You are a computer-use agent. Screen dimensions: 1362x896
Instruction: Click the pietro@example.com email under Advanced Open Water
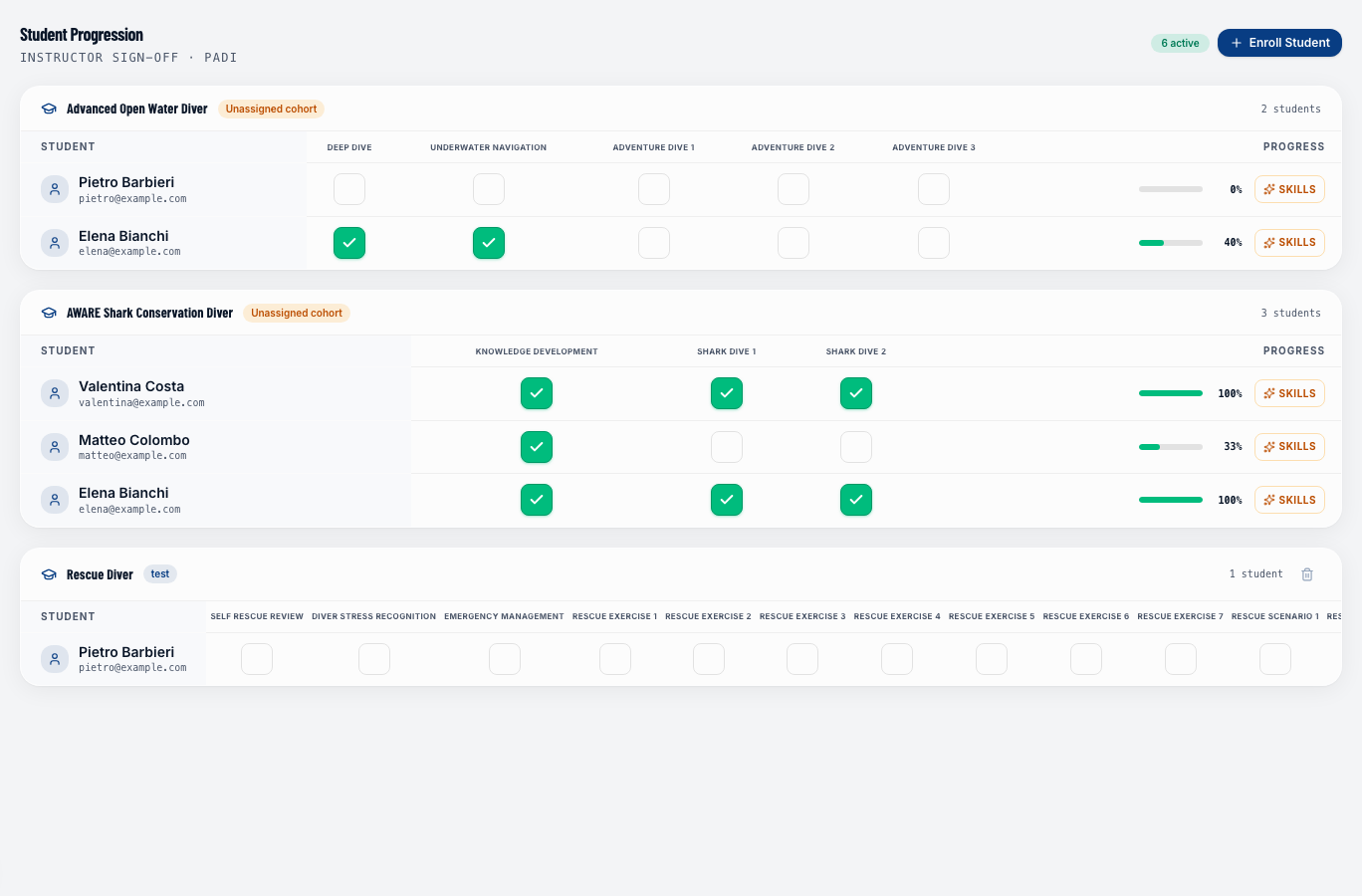[132, 199]
